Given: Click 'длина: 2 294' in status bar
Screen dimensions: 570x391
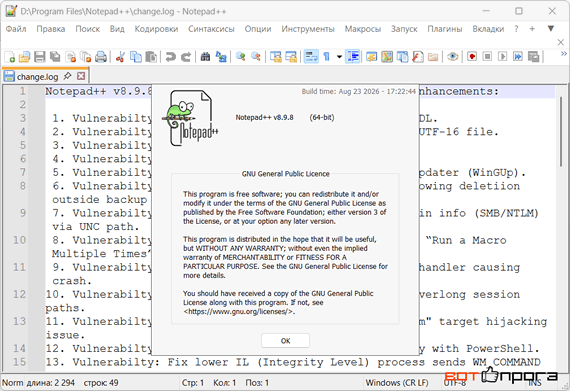Looking at the screenshot, I should click(x=51, y=383).
